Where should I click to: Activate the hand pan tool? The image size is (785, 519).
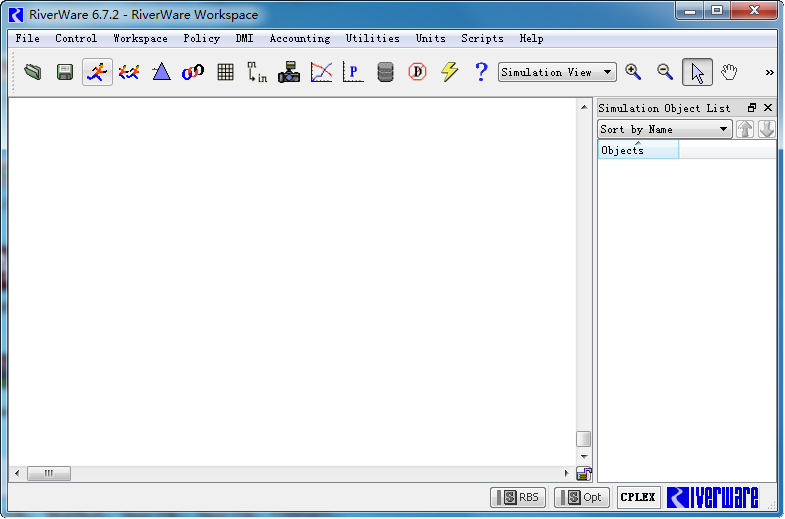[x=729, y=72]
